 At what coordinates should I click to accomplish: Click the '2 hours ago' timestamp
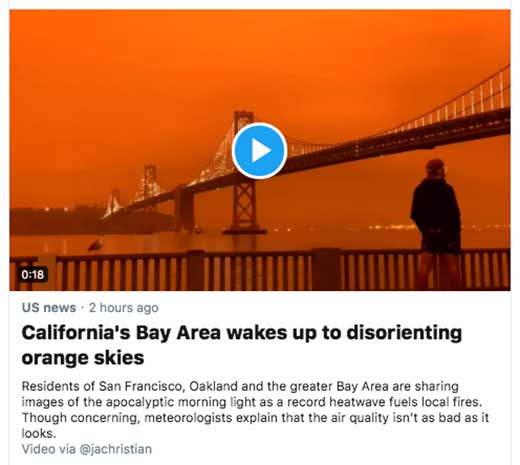pos(124,308)
